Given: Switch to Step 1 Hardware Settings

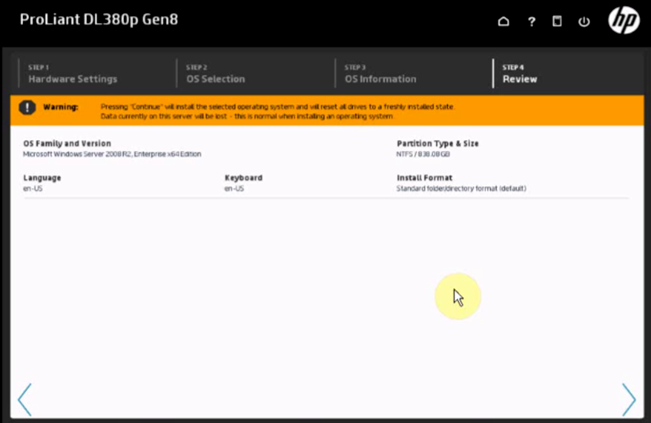Looking at the screenshot, I should point(73,73).
